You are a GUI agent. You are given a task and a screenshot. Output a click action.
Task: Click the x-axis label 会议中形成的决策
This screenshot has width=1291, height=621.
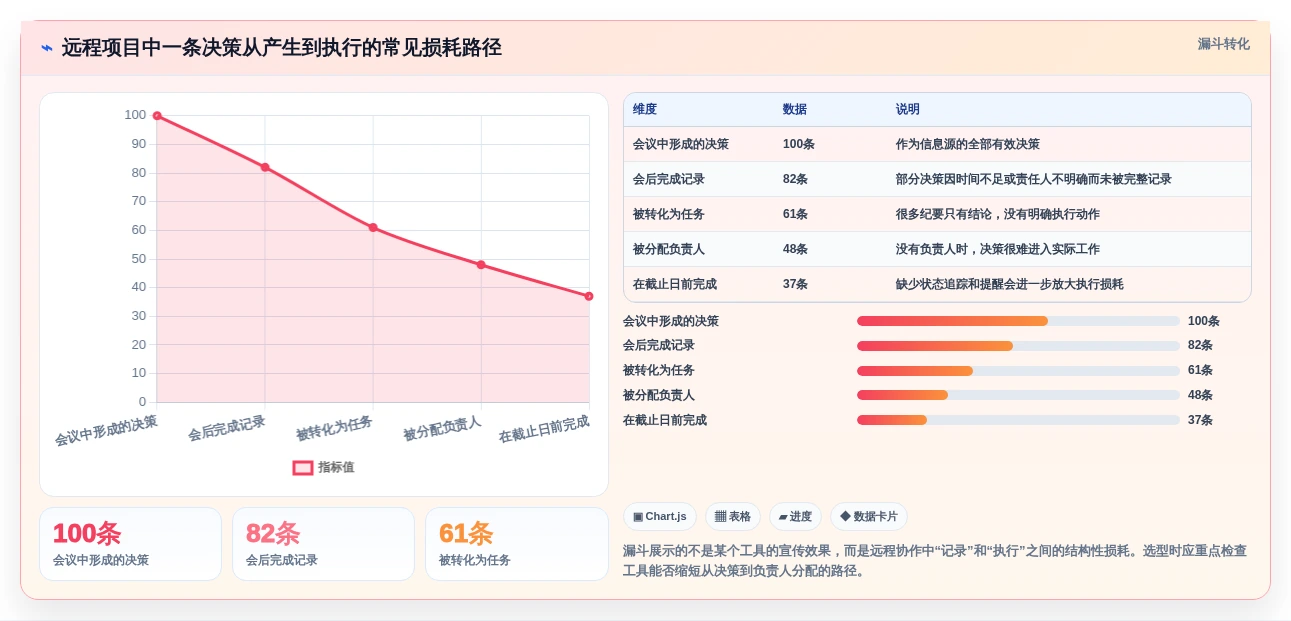point(106,430)
